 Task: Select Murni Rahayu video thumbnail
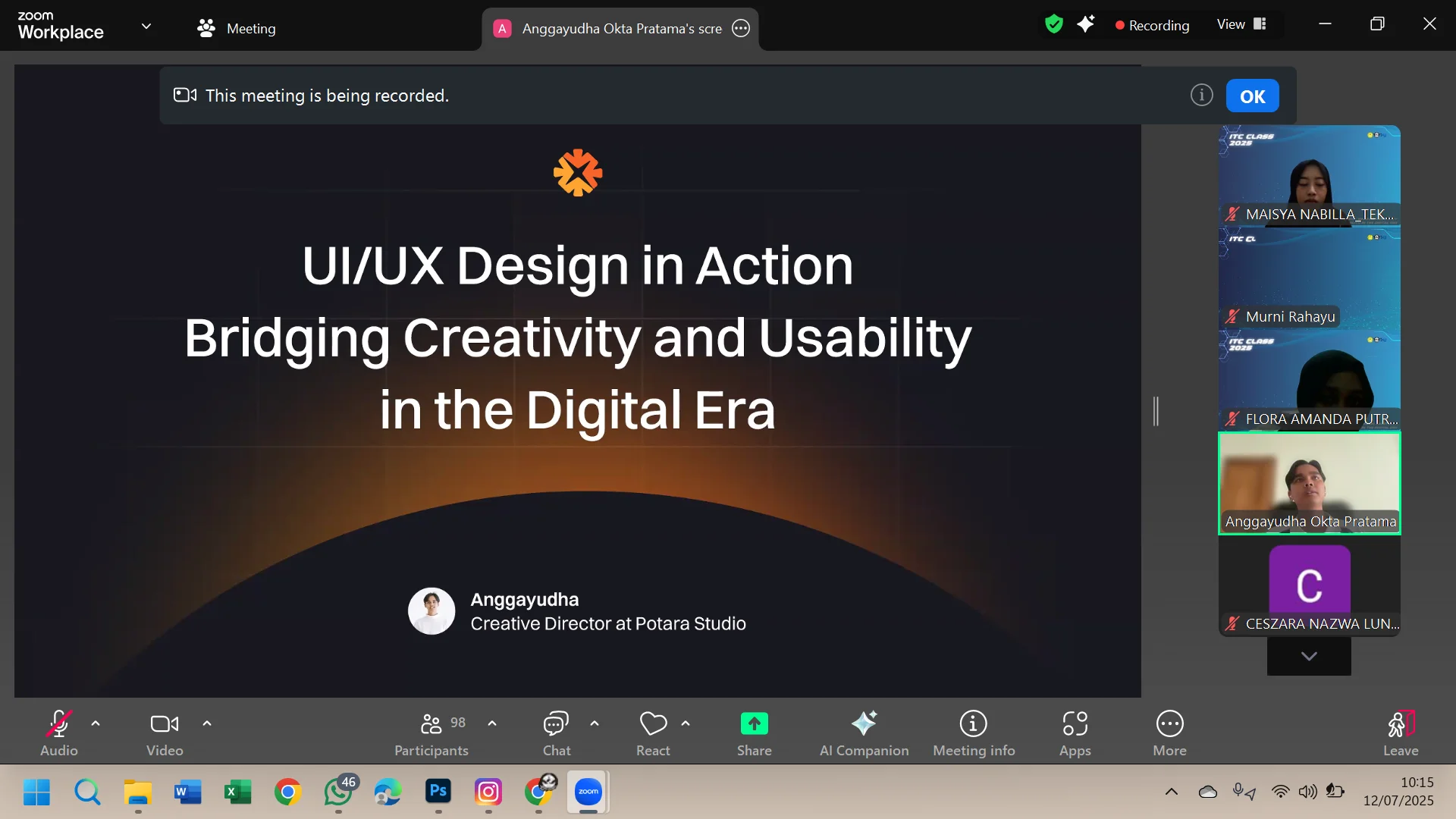[1309, 278]
